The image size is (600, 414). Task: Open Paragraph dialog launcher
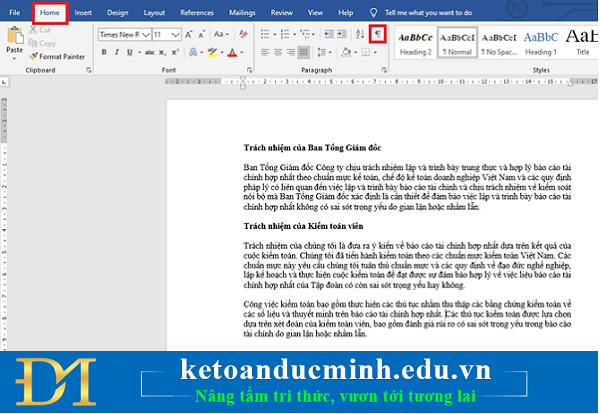(384, 70)
